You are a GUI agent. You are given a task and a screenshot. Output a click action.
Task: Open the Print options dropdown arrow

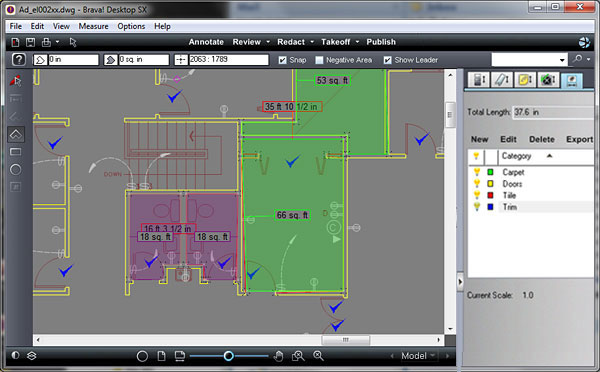pyautogui.click(x=57, y=42)
